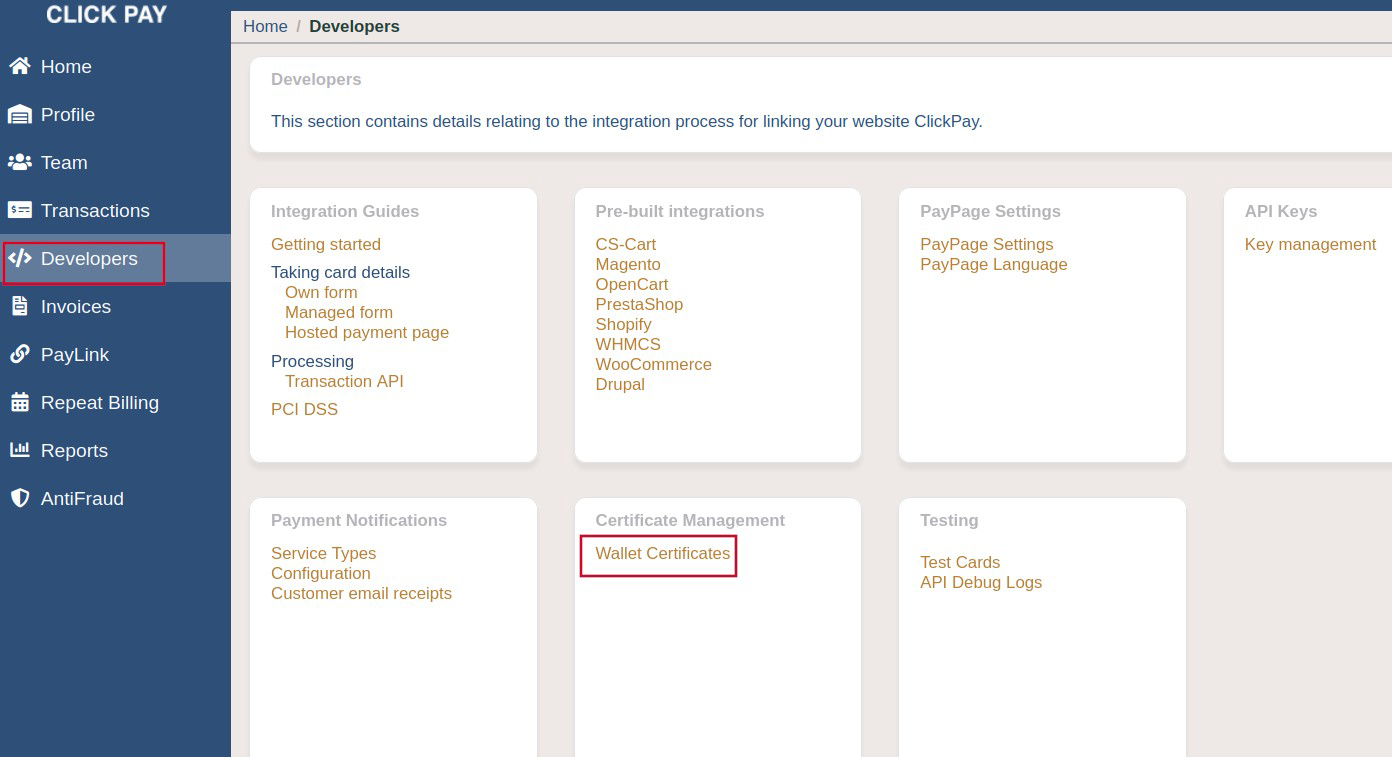Screen dimensions: 1392x757
Task: Open Key management under API Keys
Action: (1310, 244)
